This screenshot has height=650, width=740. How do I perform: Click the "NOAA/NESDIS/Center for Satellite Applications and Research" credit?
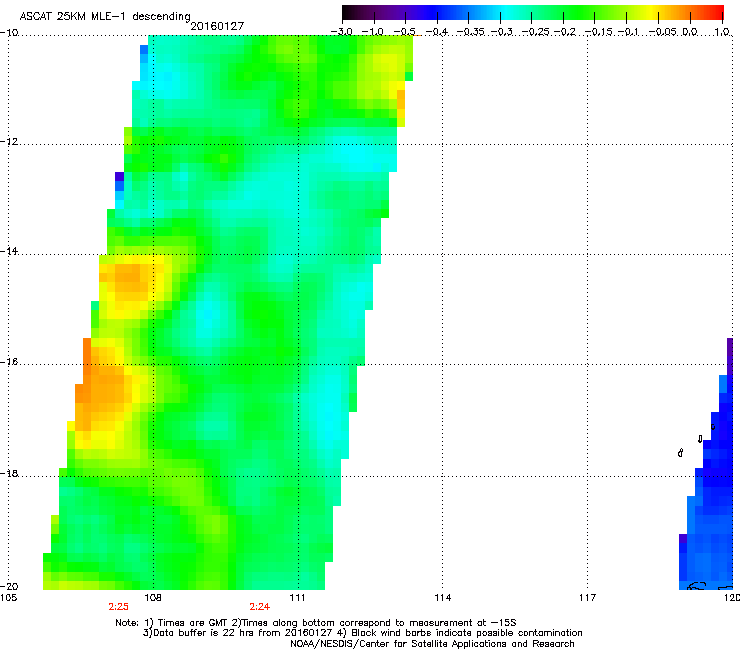coord(432,644)
